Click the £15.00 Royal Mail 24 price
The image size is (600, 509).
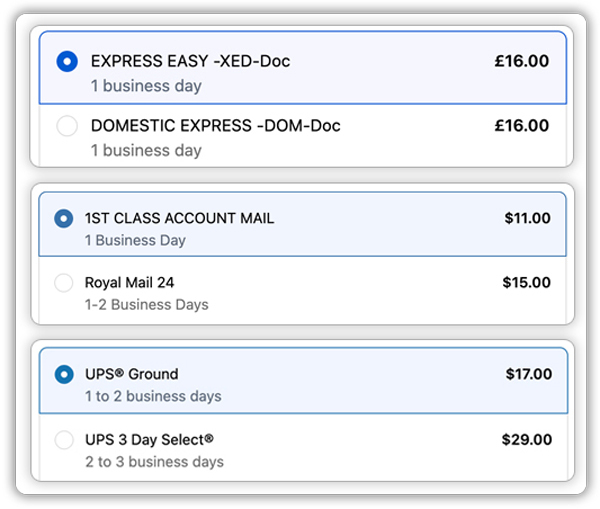pos(526,283)
